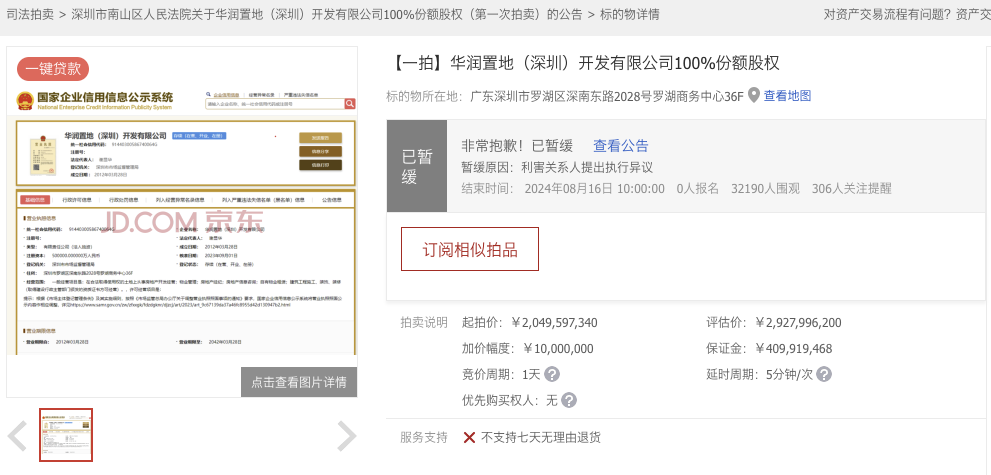This screenshot has width=991, height=475.
Task: Click 点击查看图片详情 overlay button
Action: coord(299,382)
